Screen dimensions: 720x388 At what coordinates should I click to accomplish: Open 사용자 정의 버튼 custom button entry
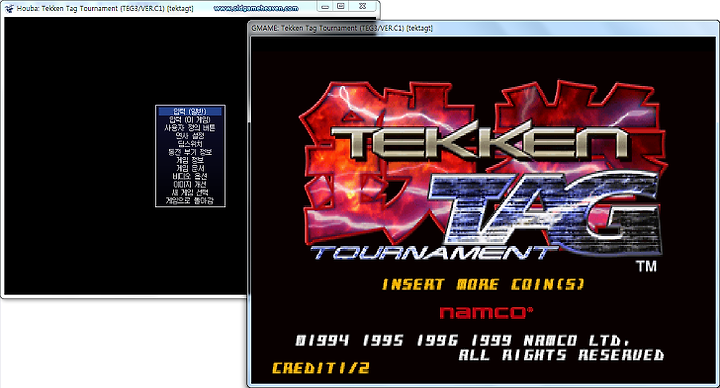[190, 128]
